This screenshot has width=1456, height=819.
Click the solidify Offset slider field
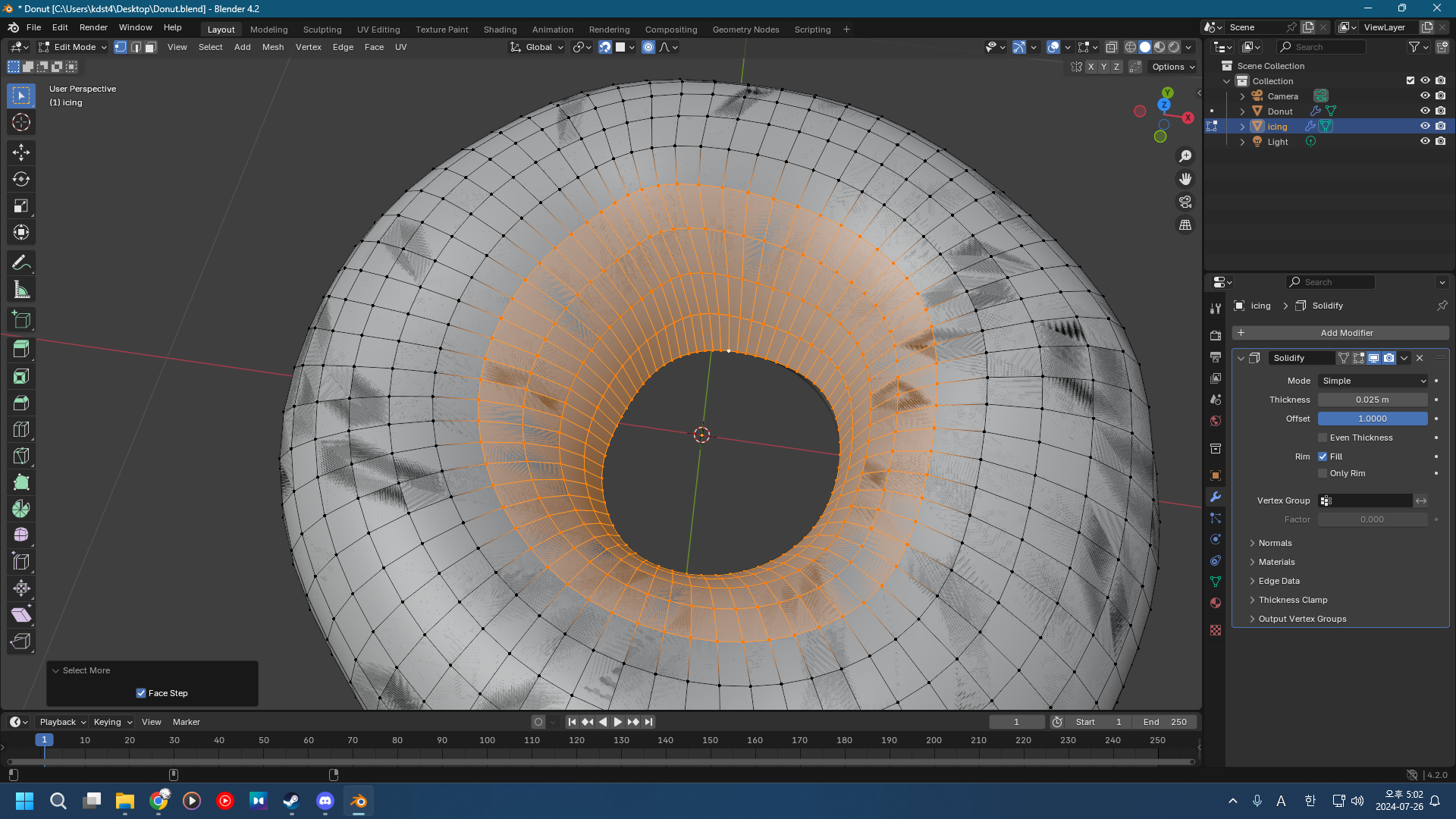[1372, 419]
